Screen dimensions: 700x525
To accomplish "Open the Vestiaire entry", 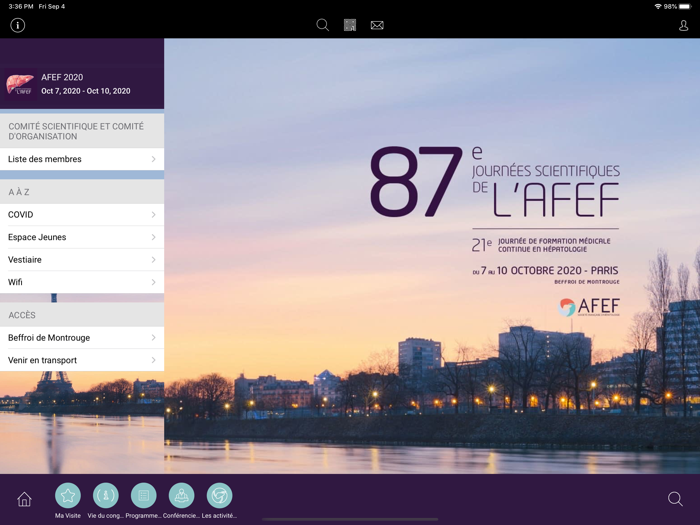I will pos(82,259).
